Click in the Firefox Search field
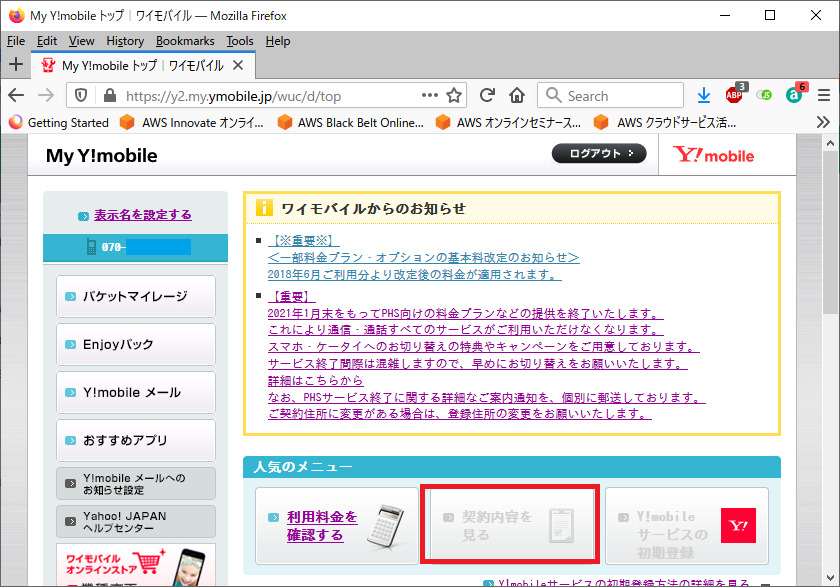 [x=610, y=96]
